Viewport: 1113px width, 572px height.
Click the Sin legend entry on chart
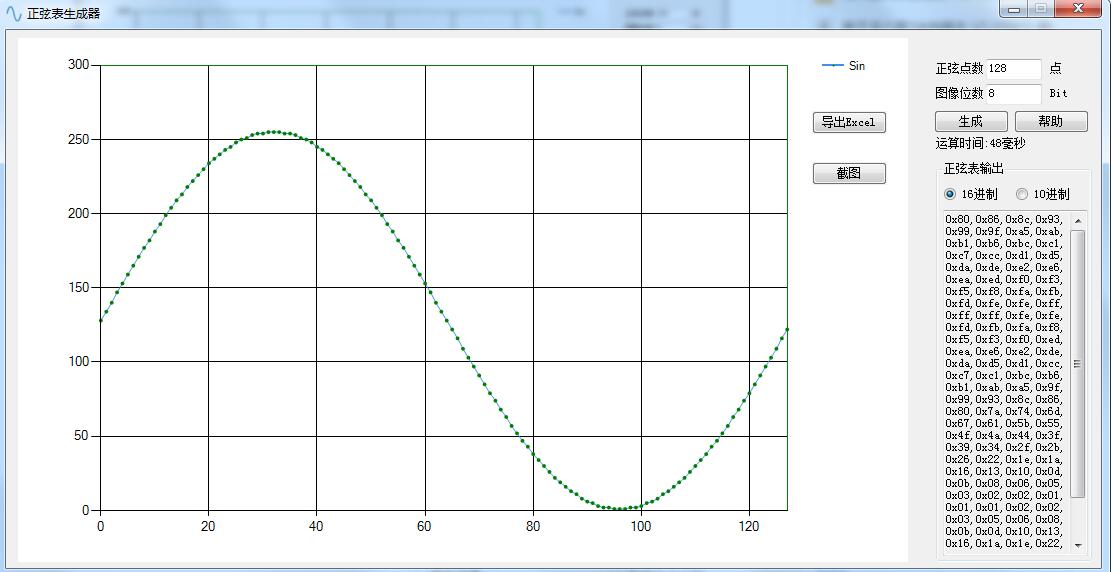tap(843, 66)
